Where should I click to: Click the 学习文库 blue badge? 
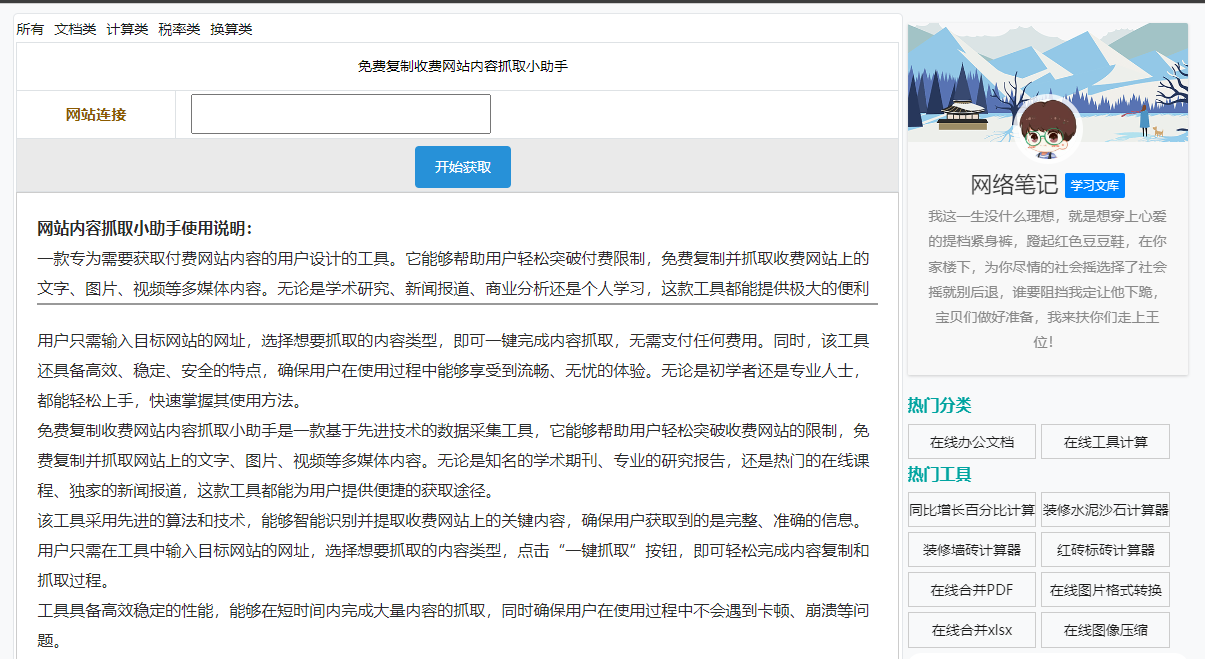coord(1095,185)
